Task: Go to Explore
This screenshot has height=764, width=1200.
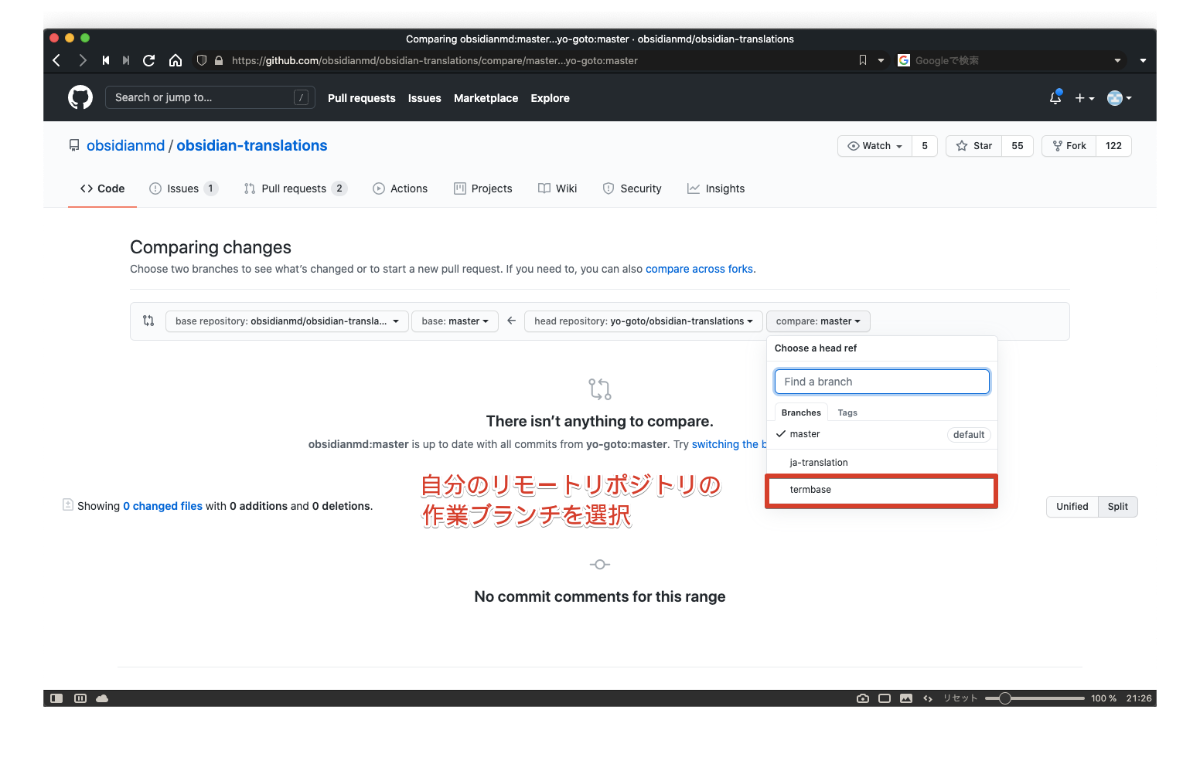Action: [550, 98]
